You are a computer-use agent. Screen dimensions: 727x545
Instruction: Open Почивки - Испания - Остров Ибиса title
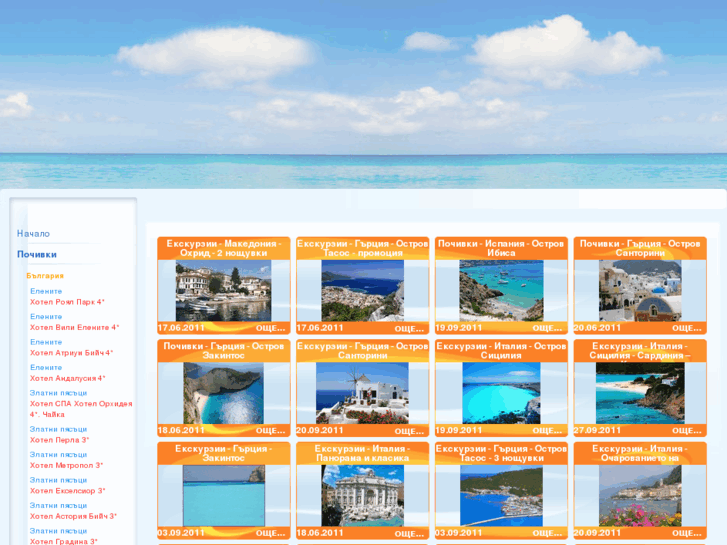pyautogui.click(x=501, y=248)
